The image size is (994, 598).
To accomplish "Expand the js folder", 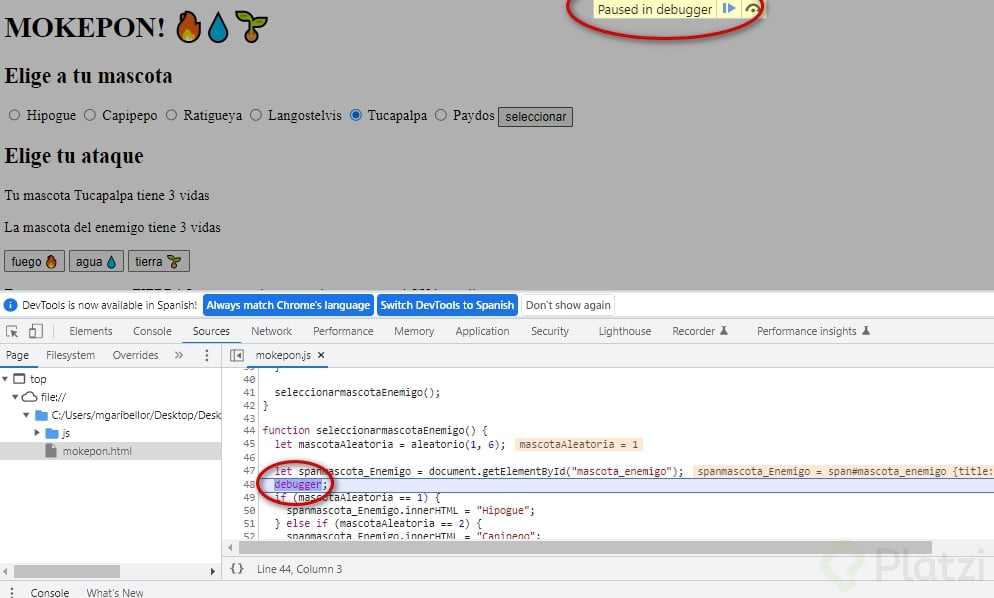I will (x=37, y=433).
